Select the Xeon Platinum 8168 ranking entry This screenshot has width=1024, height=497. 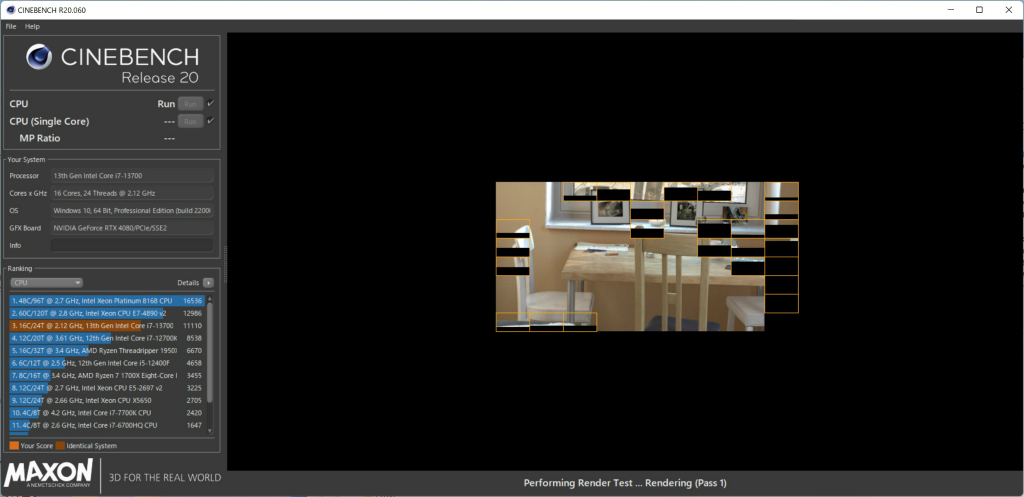click(x=107, y=300)
